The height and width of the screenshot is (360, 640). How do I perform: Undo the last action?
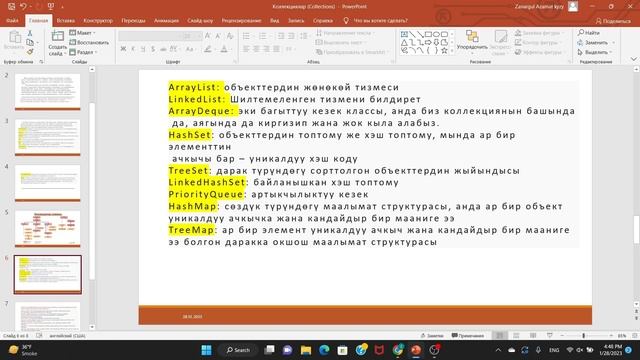23,6
